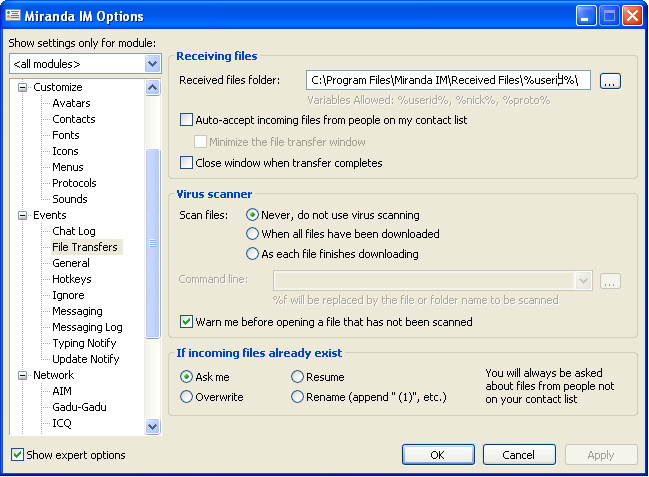Select Update Notify item
Viewport: 649px width, 477px height.
click(x=86, y=359)
